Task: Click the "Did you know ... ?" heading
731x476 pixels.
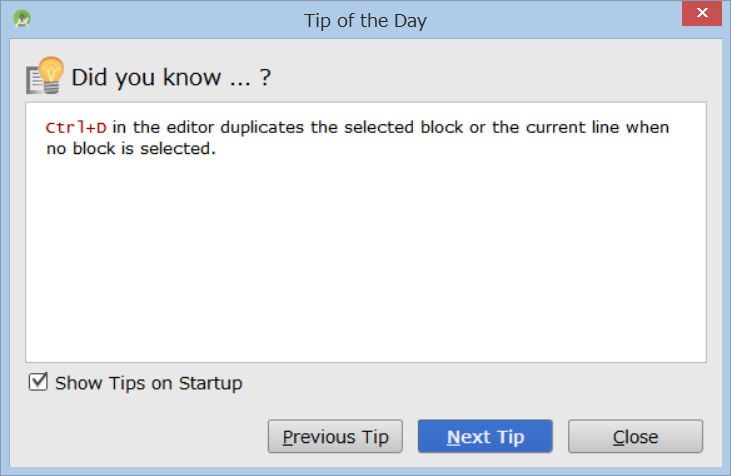Action: tap(171, 77)
